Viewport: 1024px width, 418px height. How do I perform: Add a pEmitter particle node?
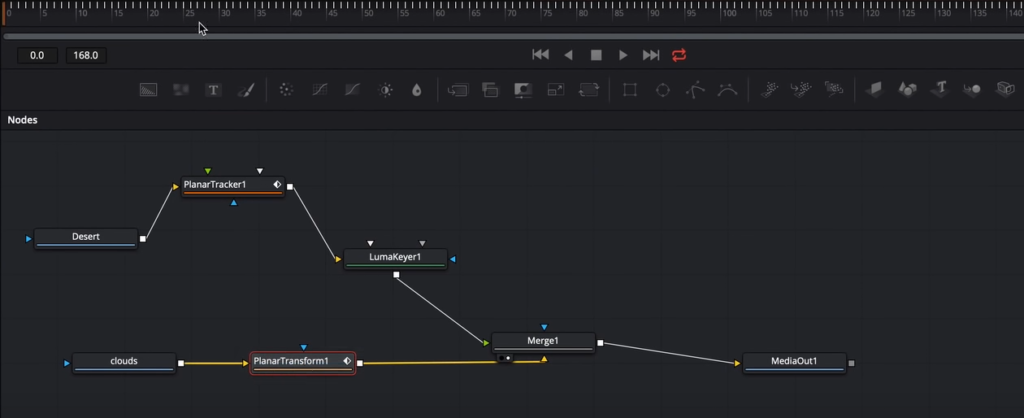770,90
